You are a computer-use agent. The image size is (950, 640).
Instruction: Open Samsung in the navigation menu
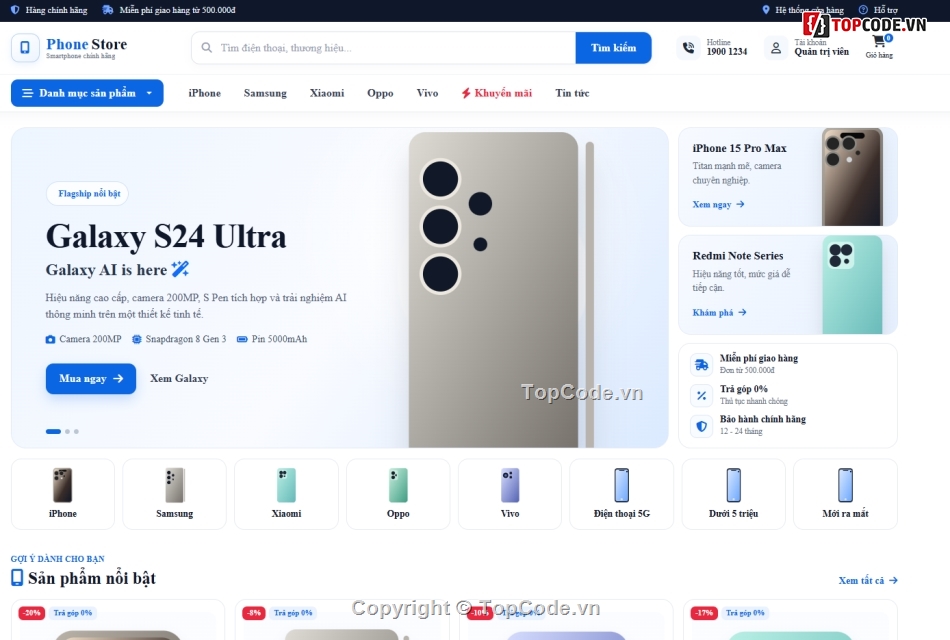click(x=265, y=93)
